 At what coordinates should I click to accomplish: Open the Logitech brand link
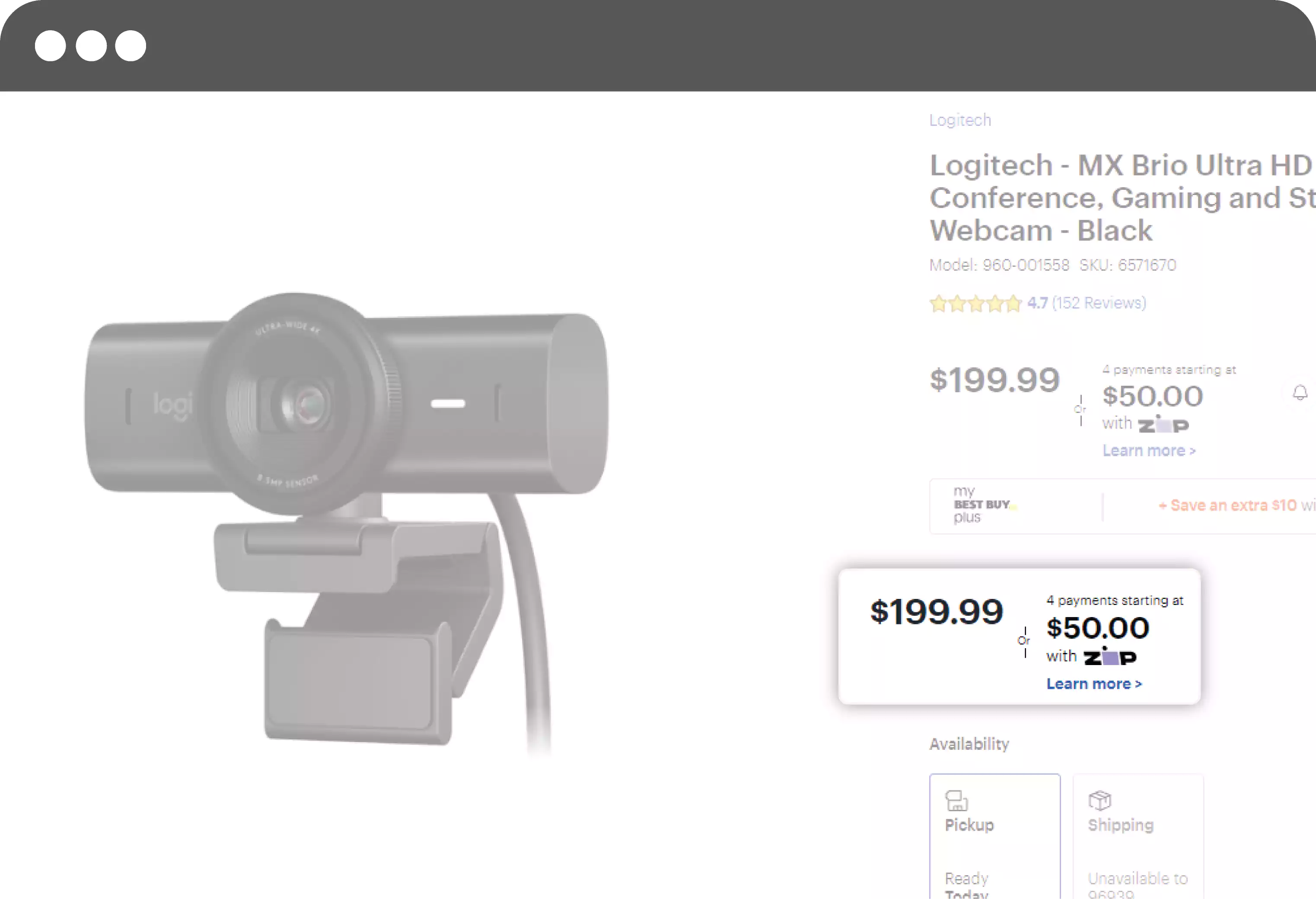click(960, 120)
